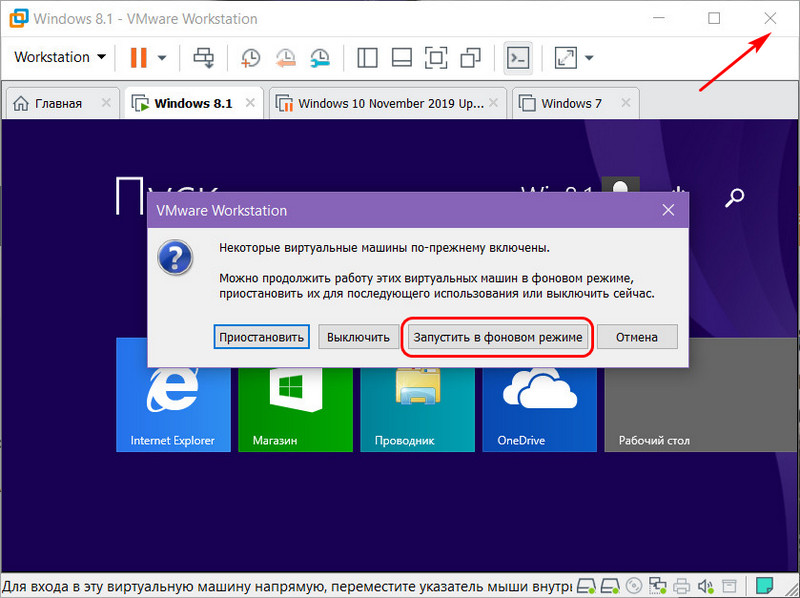Click the Приостановить button

pyautogui.click(x=261, y=337)
